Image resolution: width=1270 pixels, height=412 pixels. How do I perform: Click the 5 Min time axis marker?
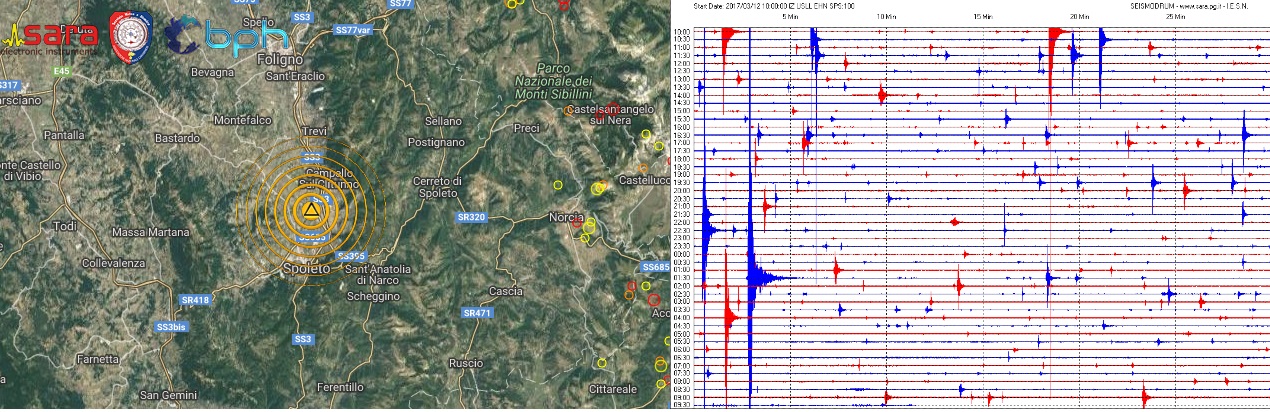pyautogui.click(x=790, y=17)
